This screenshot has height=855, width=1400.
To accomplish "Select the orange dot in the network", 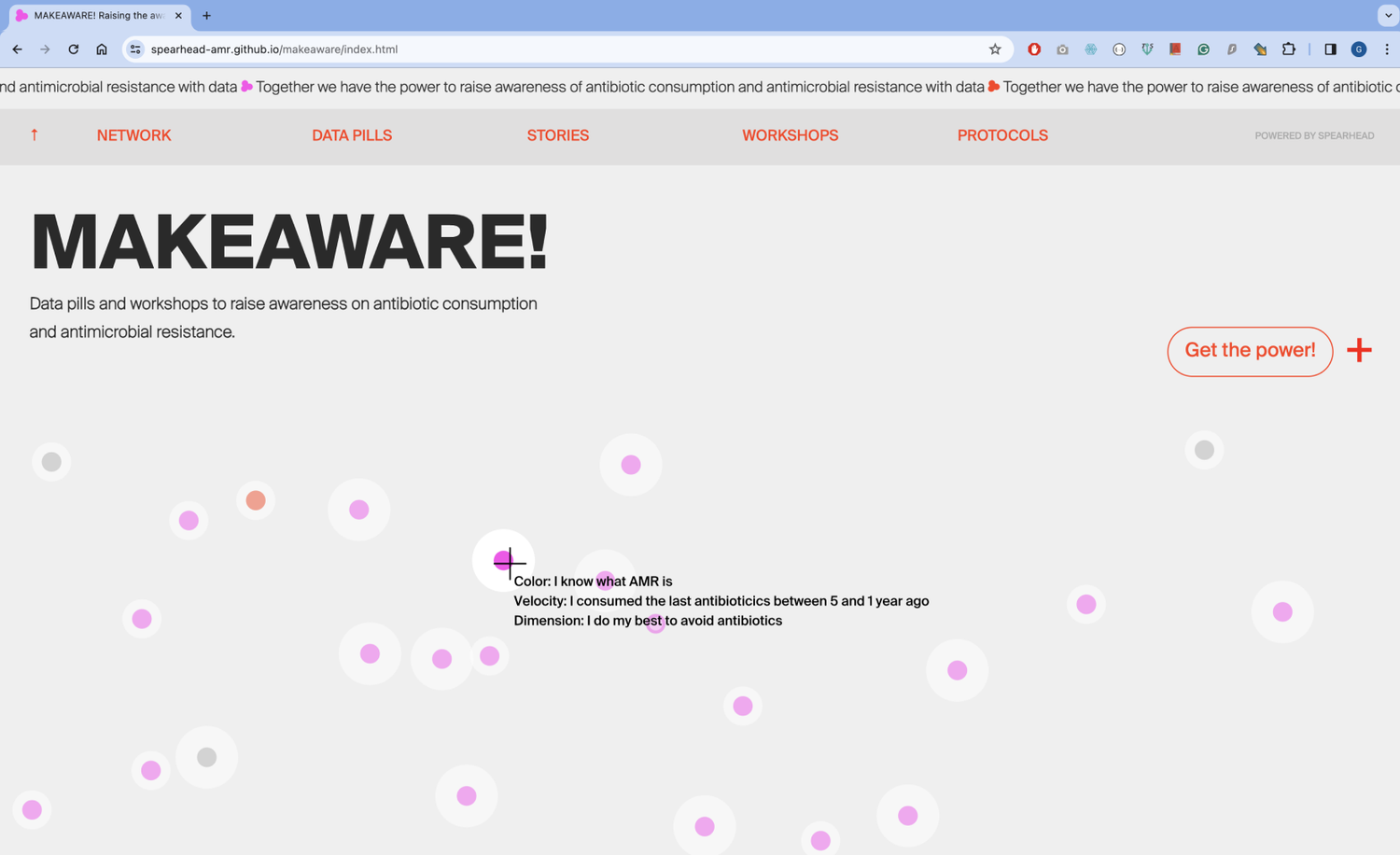I will click(256, 500).
